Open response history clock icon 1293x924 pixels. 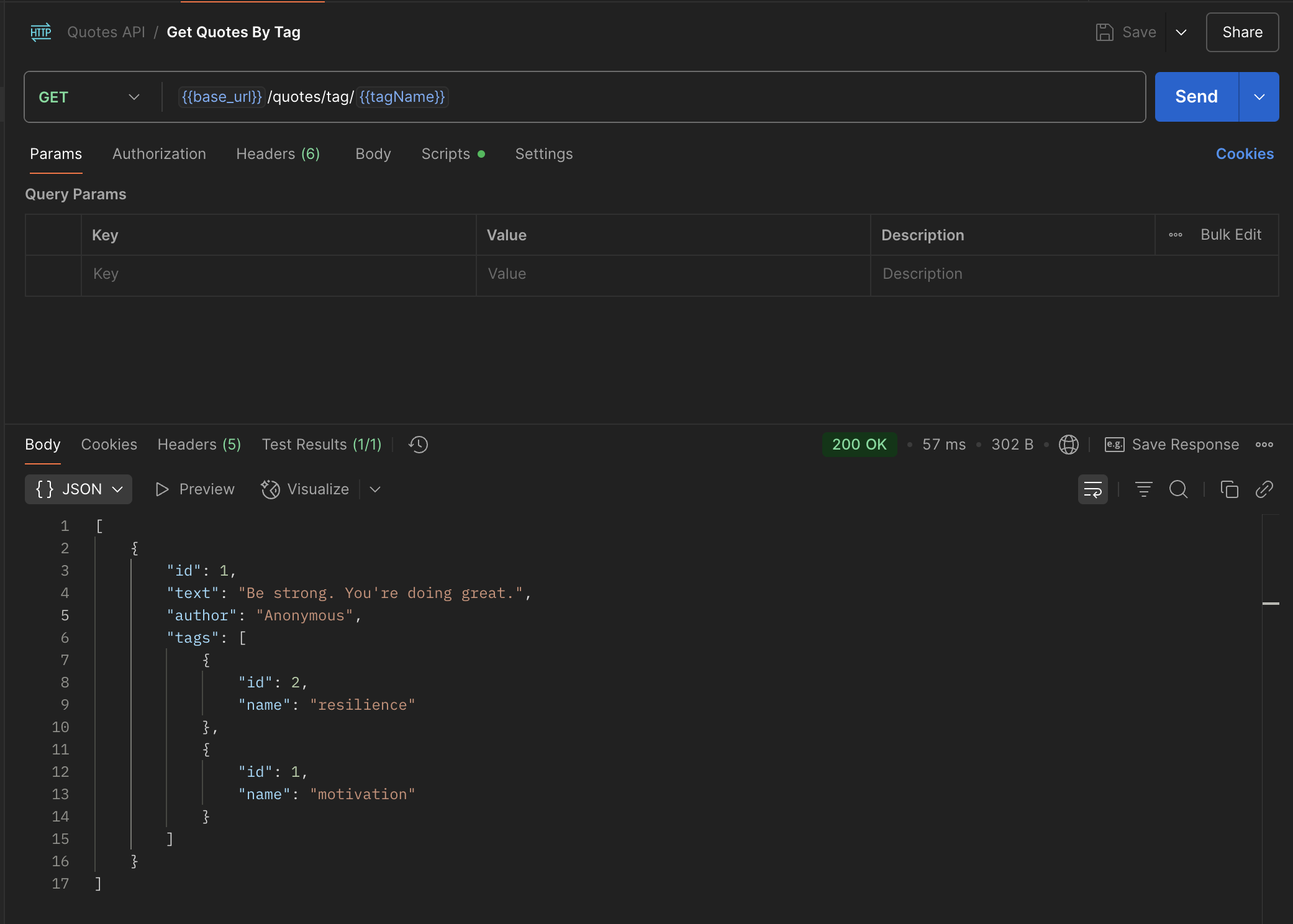(419, 445)
